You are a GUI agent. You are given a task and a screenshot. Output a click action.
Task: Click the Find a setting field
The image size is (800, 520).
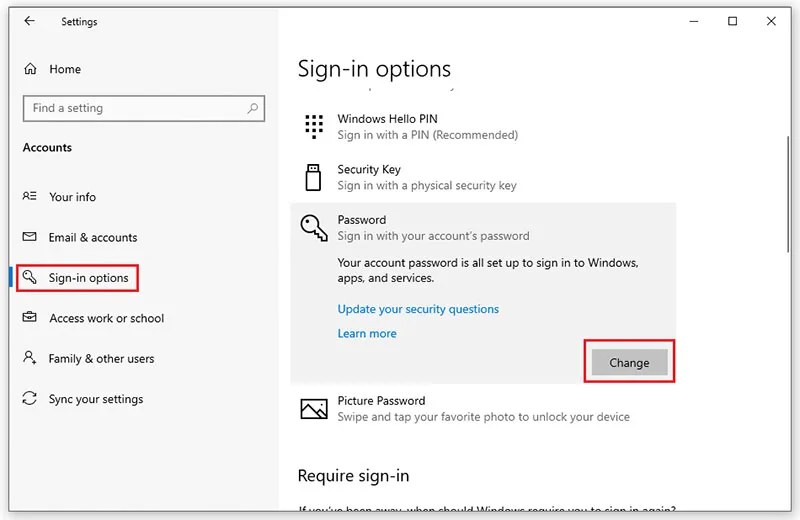click(x=144, y=108)
